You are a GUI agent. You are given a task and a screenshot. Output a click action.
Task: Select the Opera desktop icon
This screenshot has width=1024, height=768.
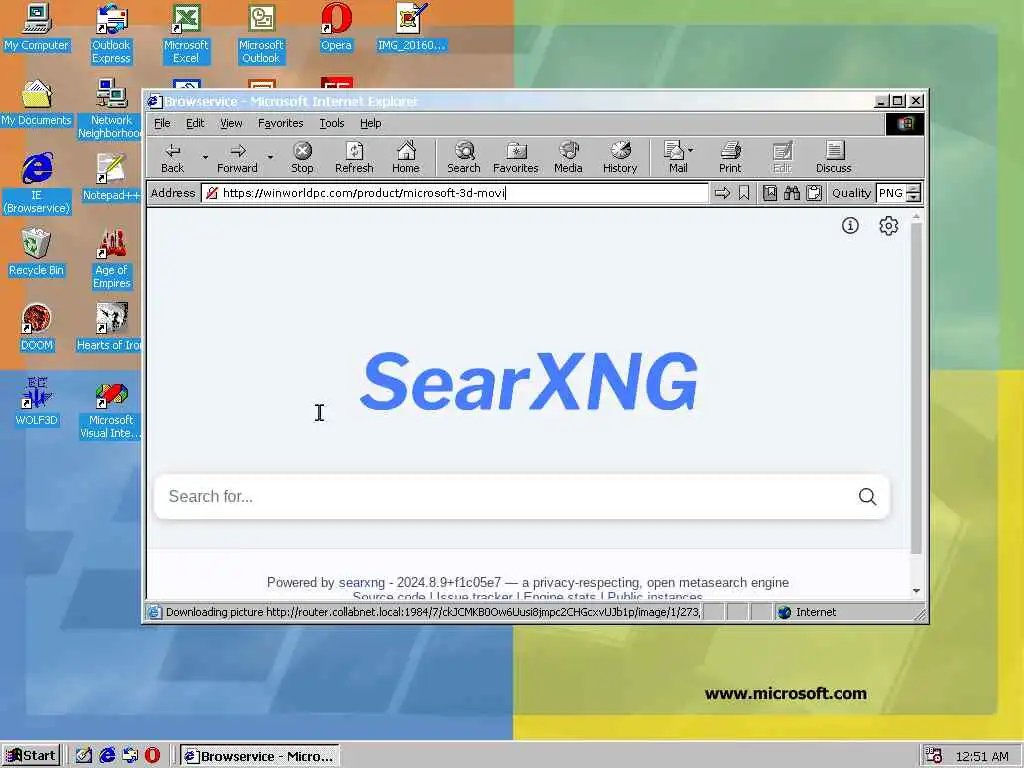336,27
